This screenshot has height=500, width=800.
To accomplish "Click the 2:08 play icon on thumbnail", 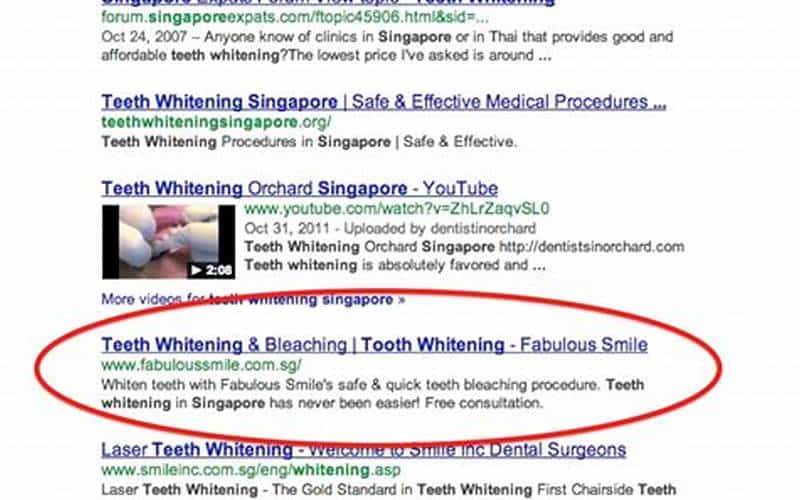I will [211, 270].
